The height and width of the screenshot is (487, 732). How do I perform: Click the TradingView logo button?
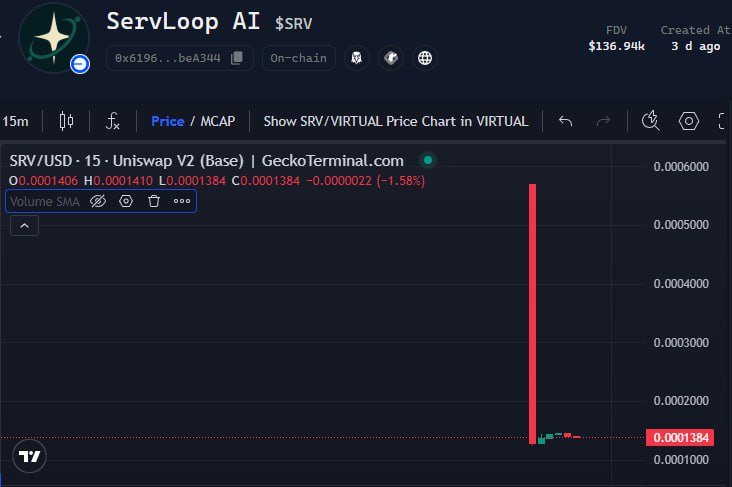tap(29, 456)
